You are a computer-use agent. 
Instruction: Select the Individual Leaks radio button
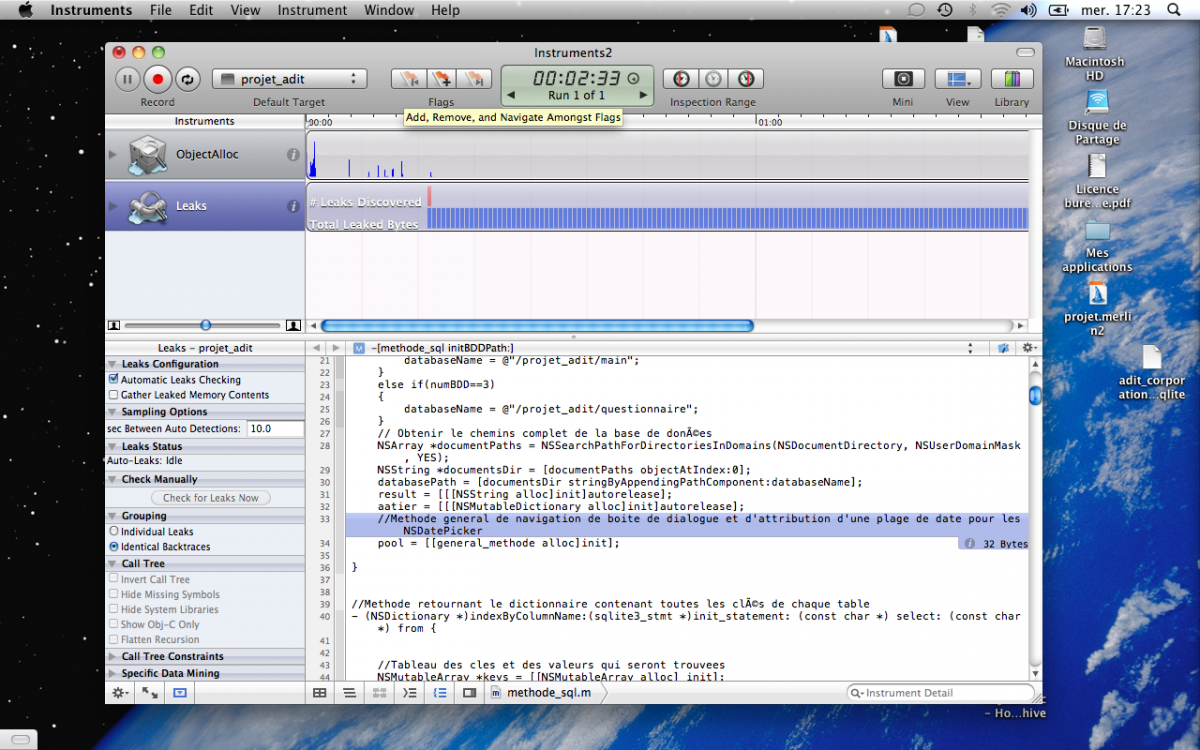pyautogui.click(x=113, y=532)
